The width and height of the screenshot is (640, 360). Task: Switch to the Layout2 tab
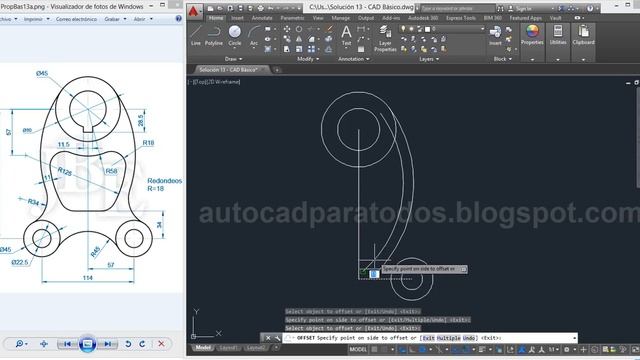[255, 348]
